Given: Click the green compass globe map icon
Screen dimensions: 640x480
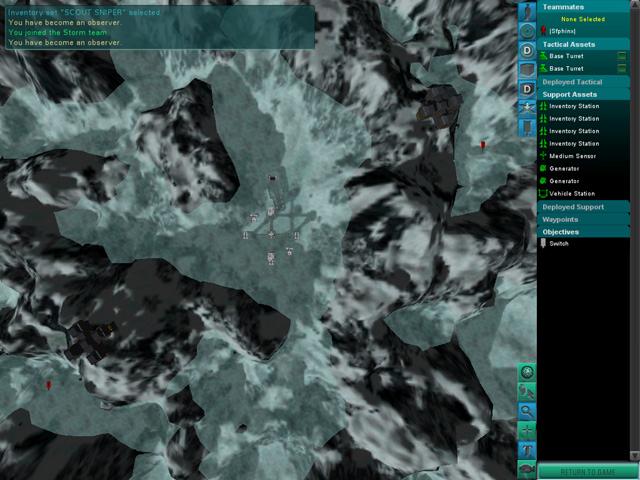Looking at the screenshot, I should (x=527, y=372).
